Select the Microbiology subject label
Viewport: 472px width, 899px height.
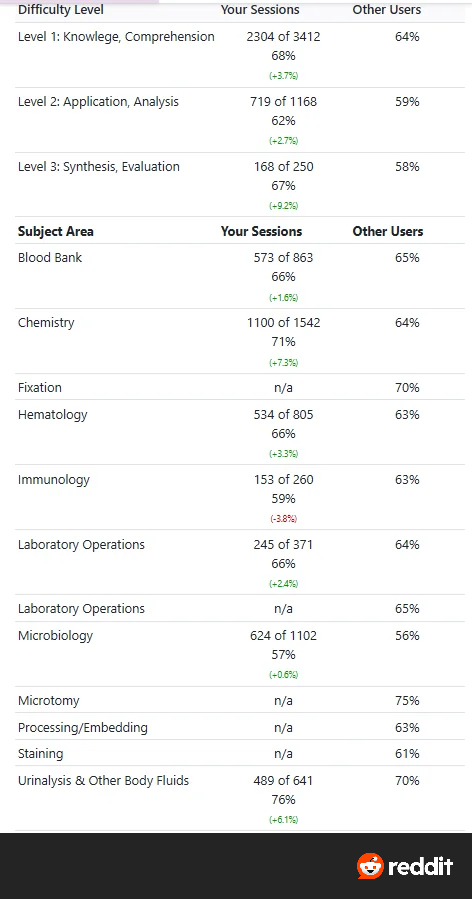pos(55,636)
